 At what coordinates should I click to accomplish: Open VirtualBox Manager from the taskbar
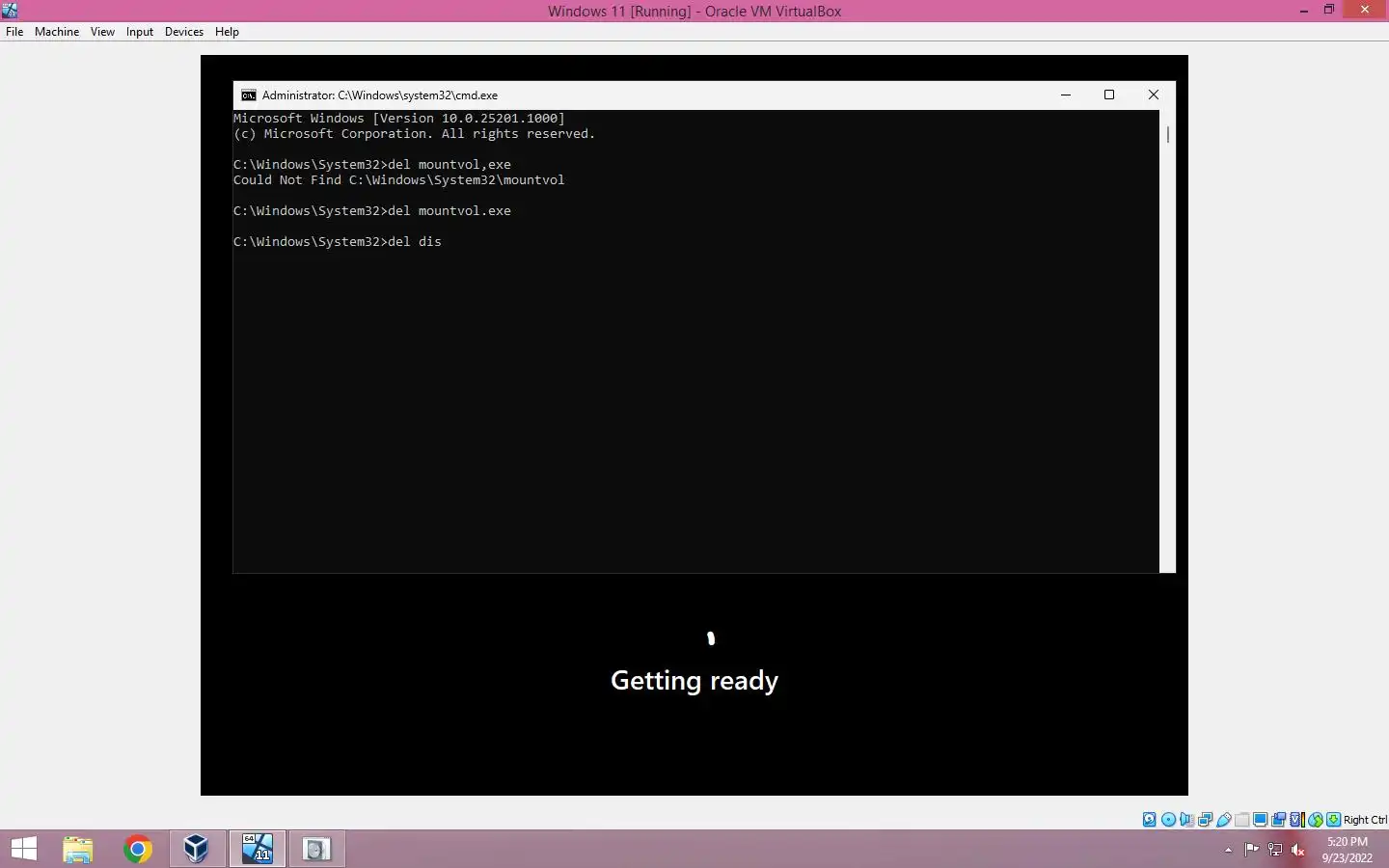click(197, 849)
